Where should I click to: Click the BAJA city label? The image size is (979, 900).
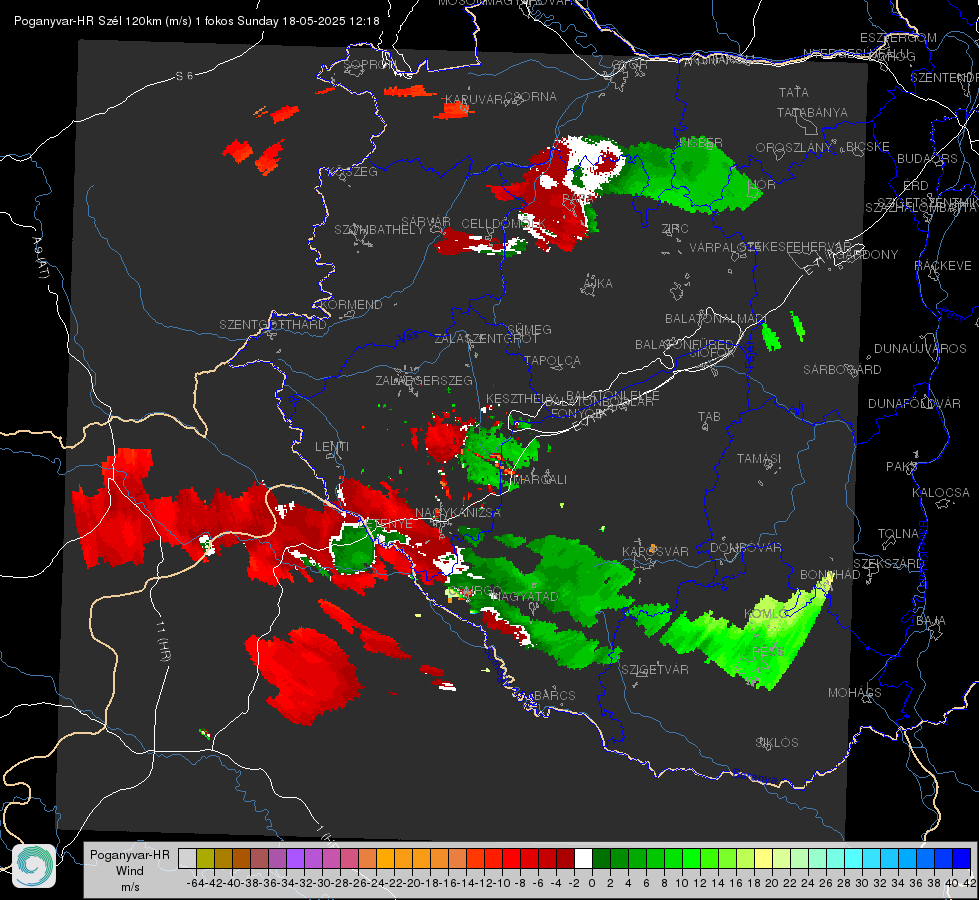click(931, 621)
